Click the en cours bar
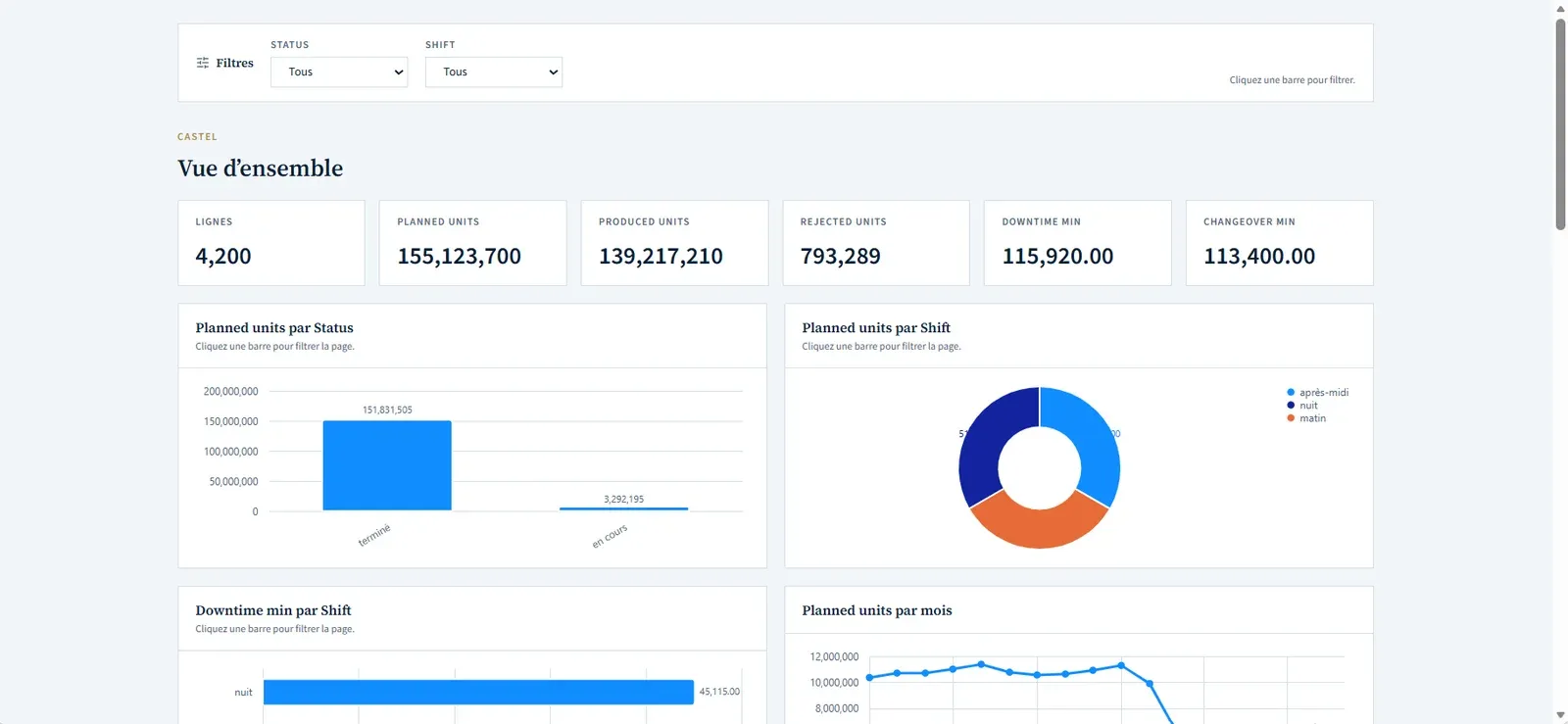1568x724 pixels. click(624, 508)
